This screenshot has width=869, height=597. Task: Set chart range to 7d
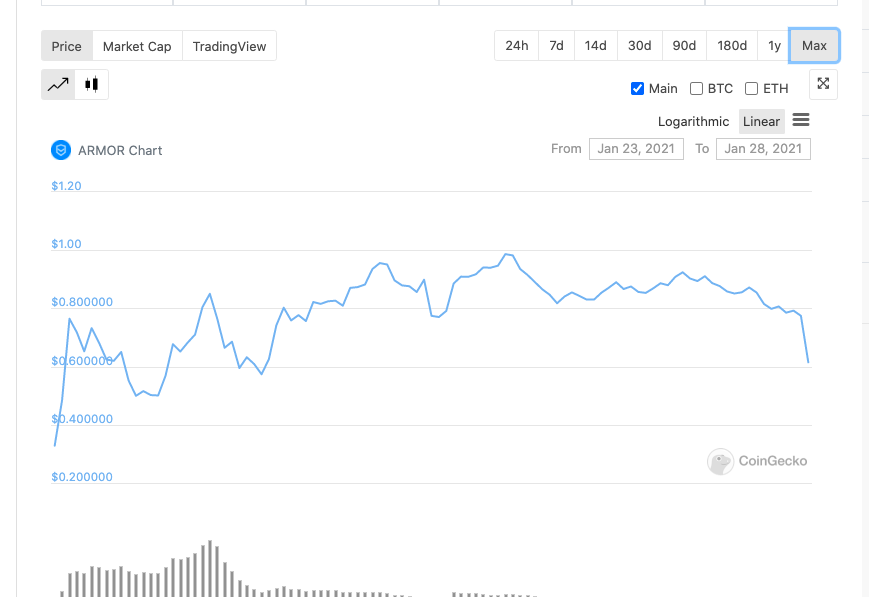point(556,46)
